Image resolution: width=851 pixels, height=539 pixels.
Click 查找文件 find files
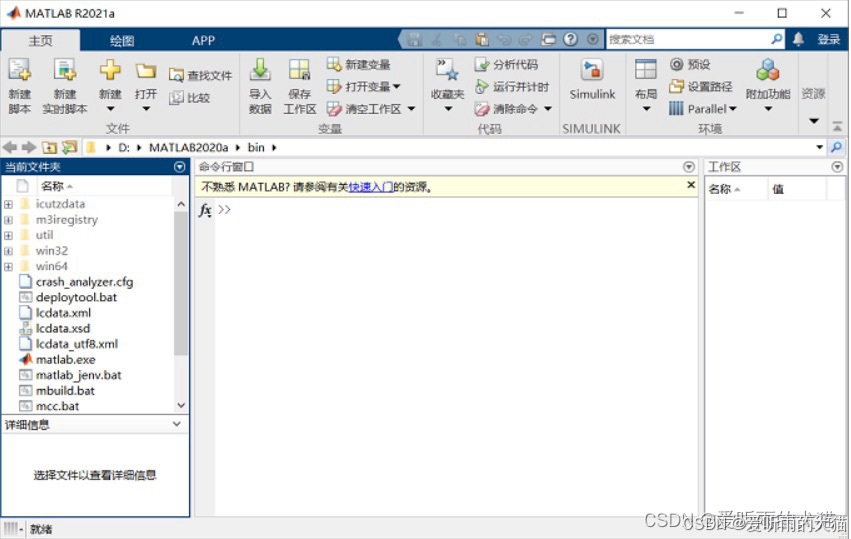coord(200,75)
